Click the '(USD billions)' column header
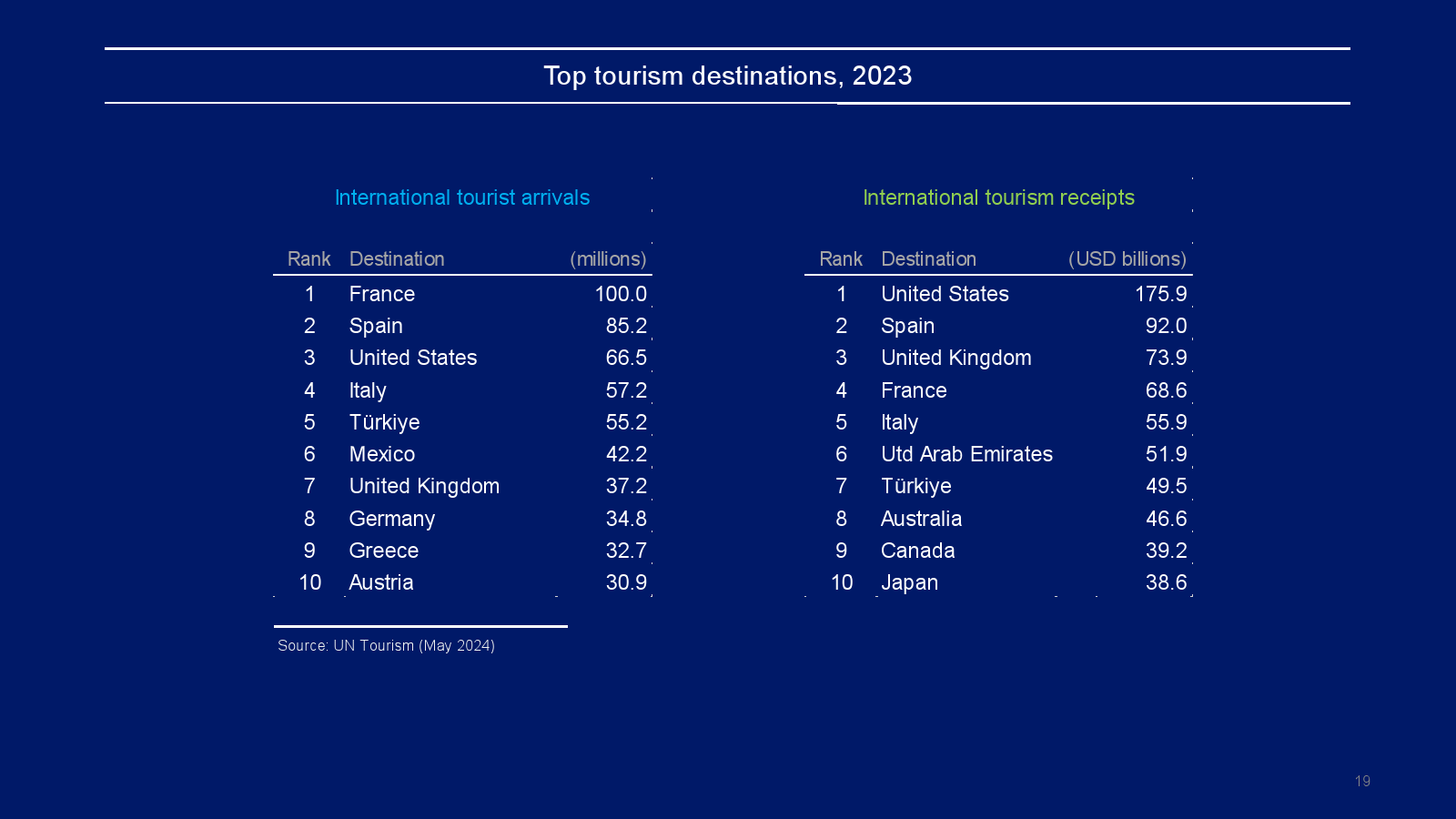The height and width of the screenshot is (819, 1456). click(1127, 259)
